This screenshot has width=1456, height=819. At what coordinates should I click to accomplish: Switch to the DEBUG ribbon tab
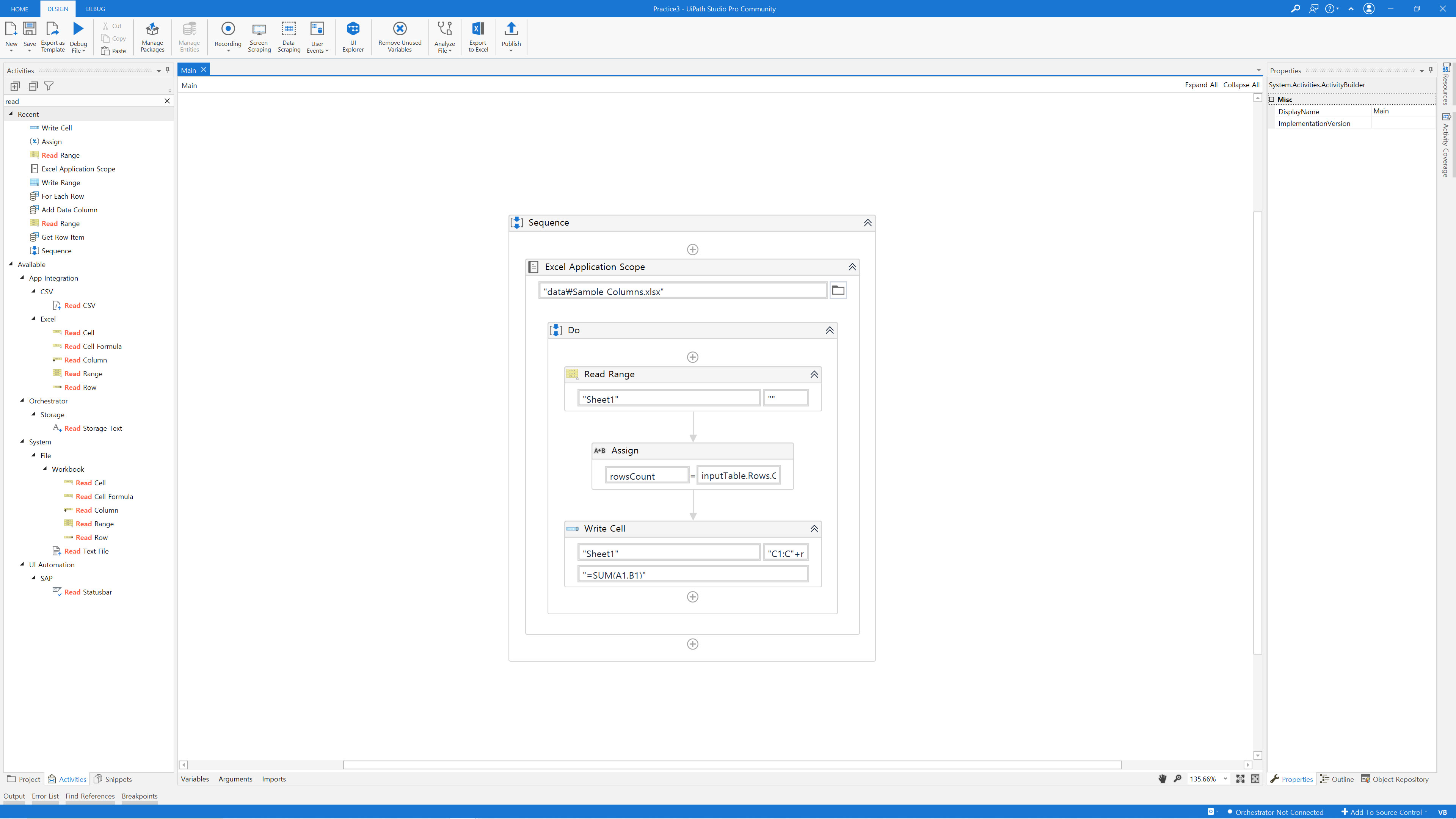95,9
